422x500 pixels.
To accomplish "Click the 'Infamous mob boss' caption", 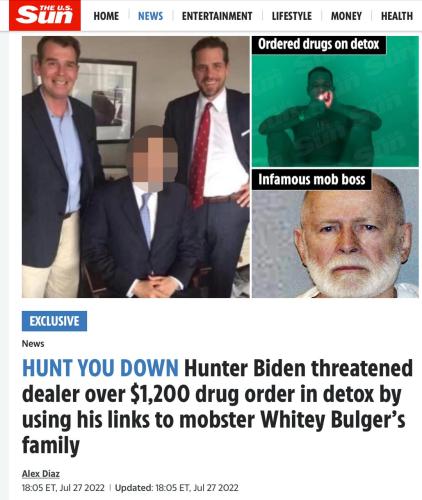I will coord(311,180).
